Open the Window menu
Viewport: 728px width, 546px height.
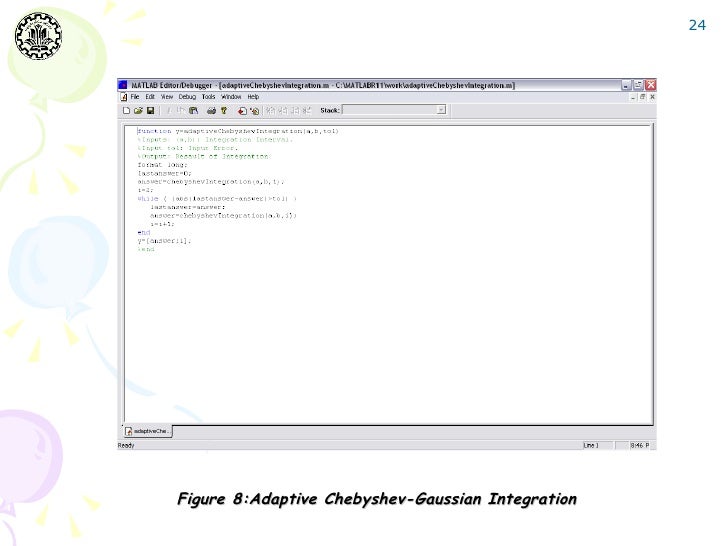tap(231, 97)
